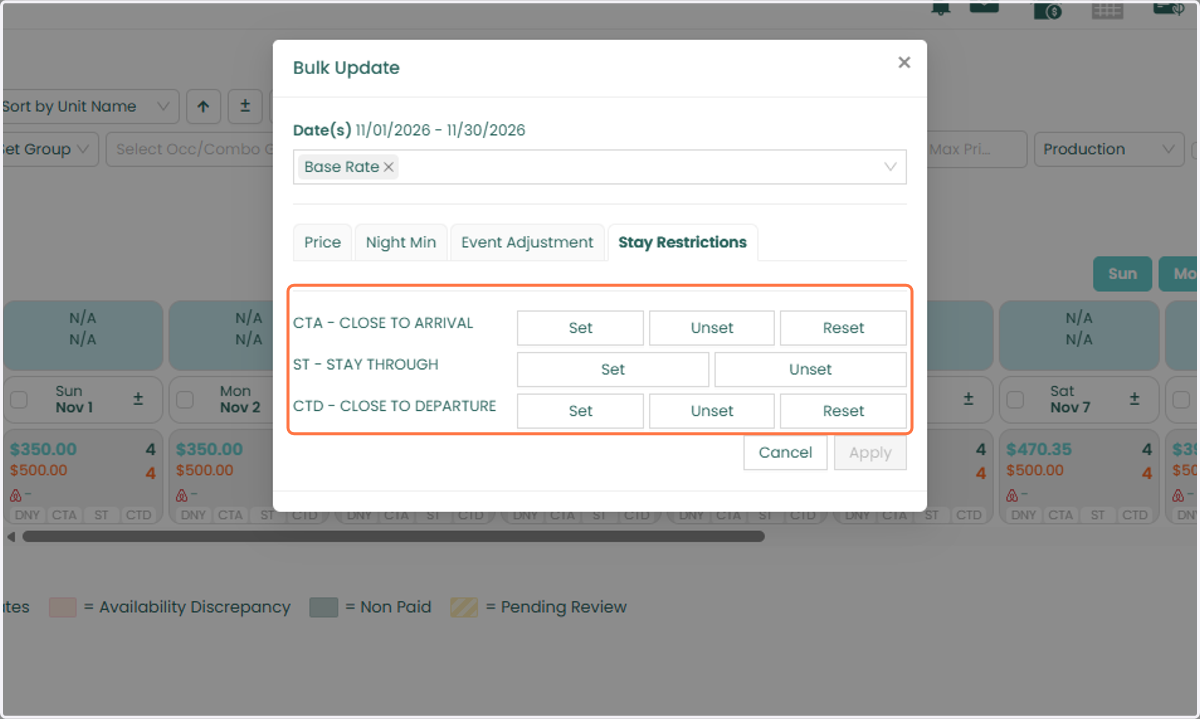Click the Non Paid legend swatch
This screenshot has width=1200, height=719.
point(323,607)
